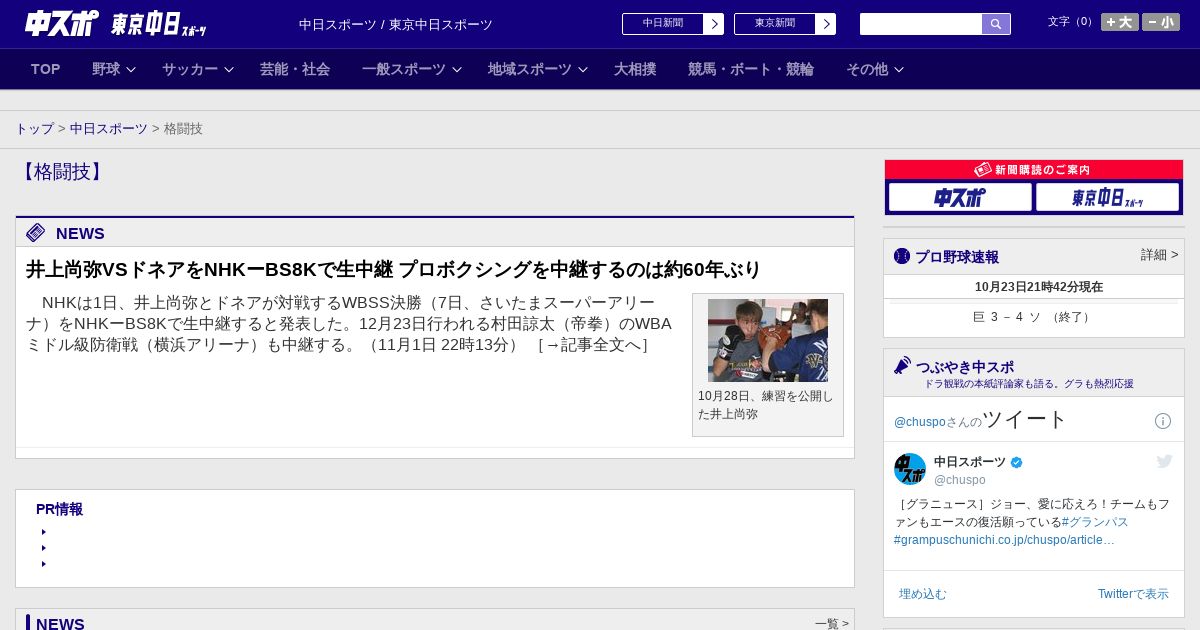Click the baseball icon beside プロ野球速報
The height and width of the screenshot is (630, 1200).
pyautogui.click(x=902, y=256)
